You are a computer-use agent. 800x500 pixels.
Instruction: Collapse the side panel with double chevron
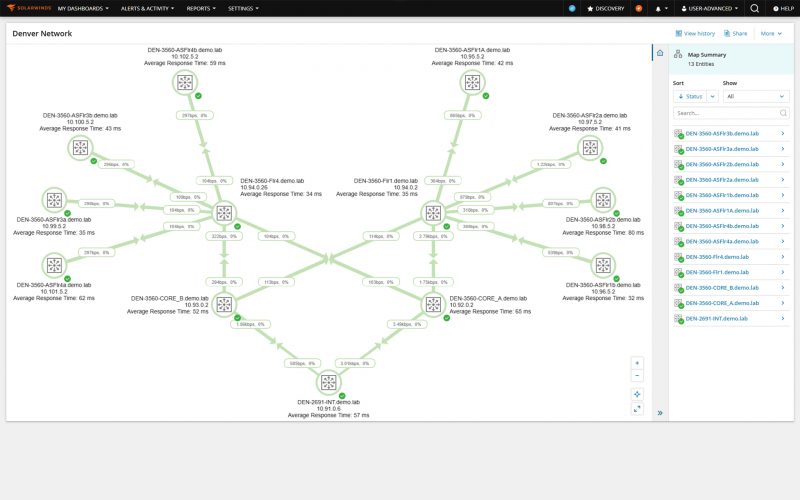click(x=660, y=413)
